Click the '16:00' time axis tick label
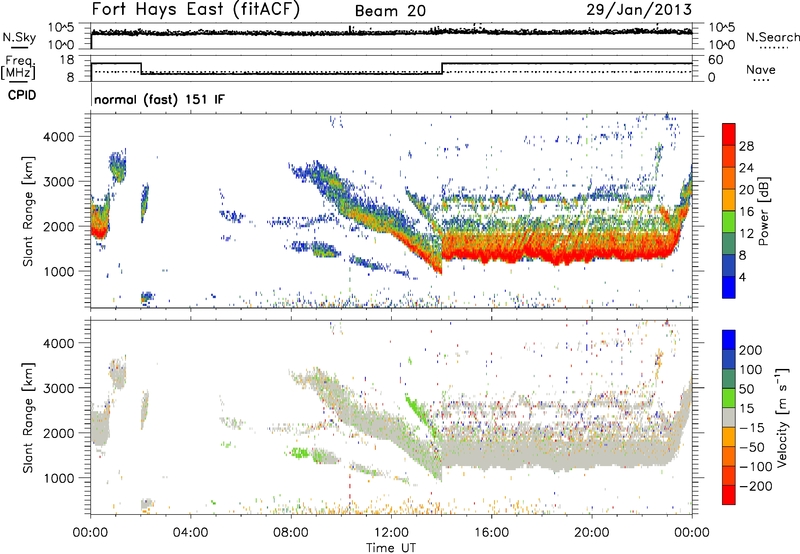Image resolution: width=800 pixels, height=554 pixels. 491,533
